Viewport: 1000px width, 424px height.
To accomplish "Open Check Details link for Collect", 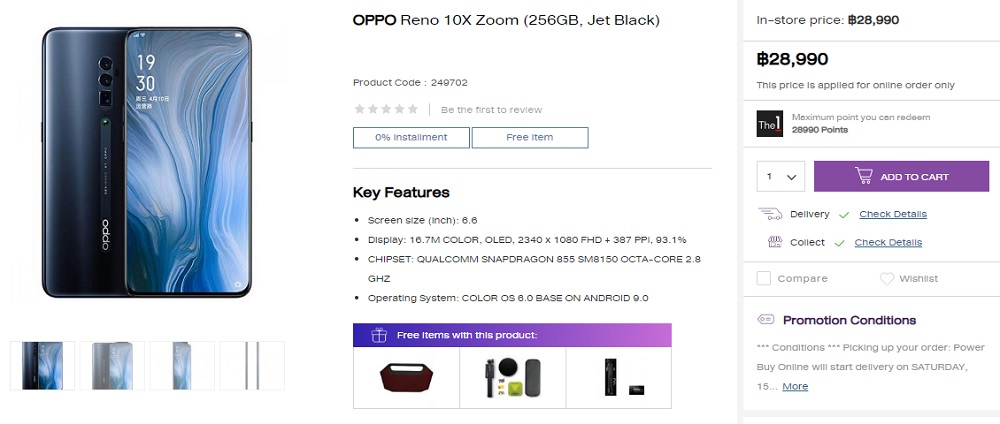I will pos(888,242).
